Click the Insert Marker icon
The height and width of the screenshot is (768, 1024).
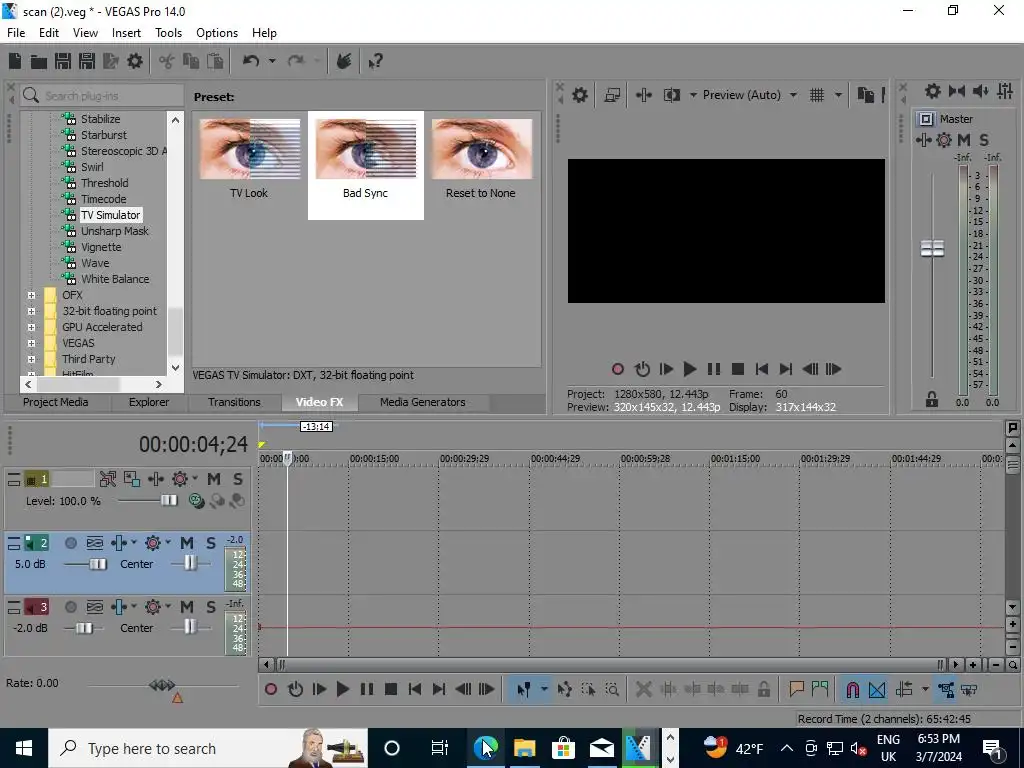[x=796, y=690]
